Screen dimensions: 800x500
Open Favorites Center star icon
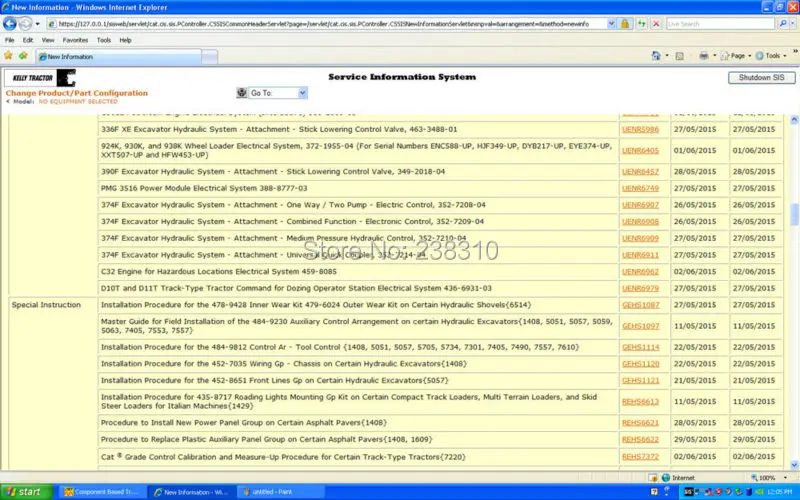pos(10,57)
